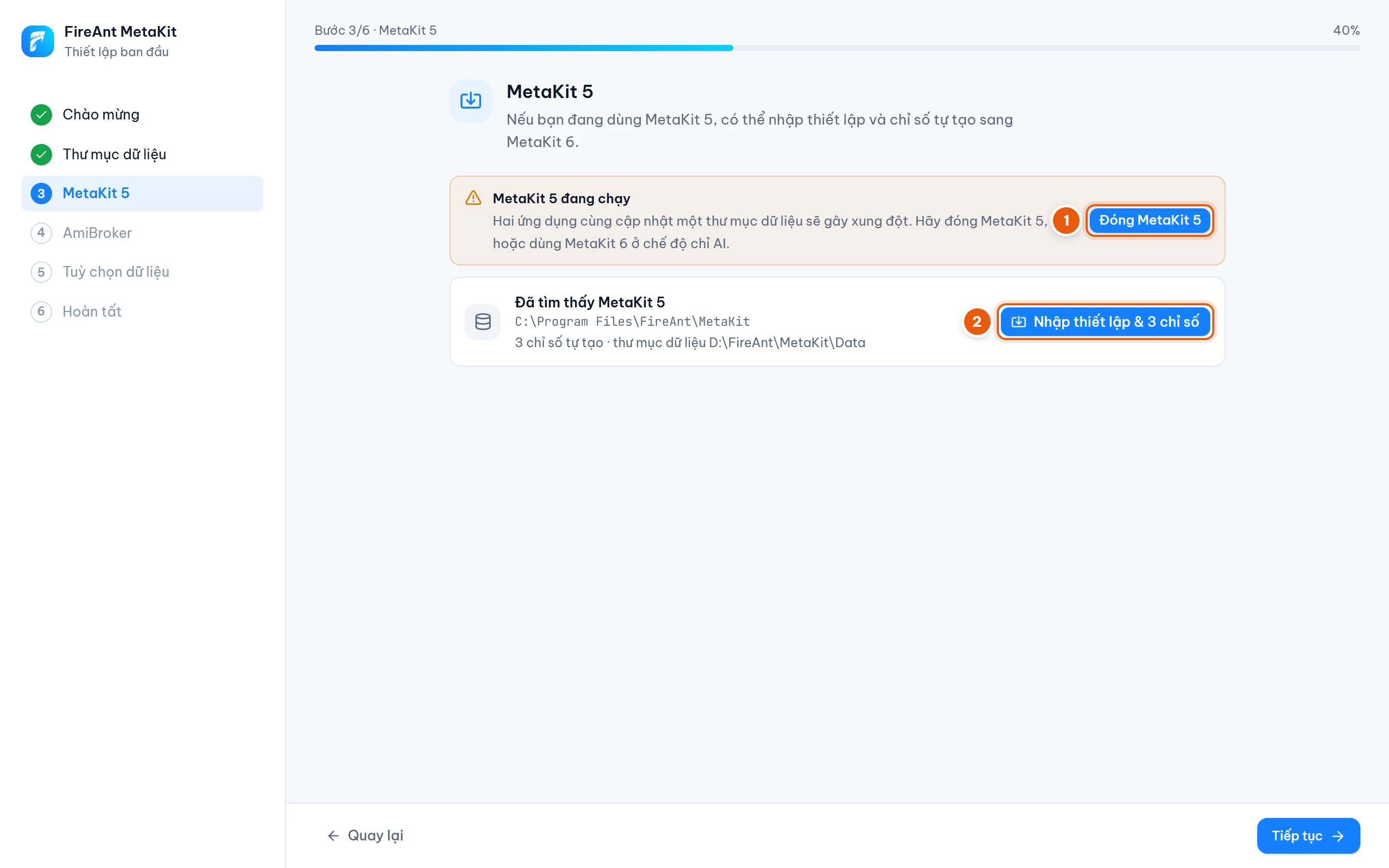Click the import icon next to MetaKit 5 heading
The width and height of the screenshot is (1389, 868).
tap(471, 101)
